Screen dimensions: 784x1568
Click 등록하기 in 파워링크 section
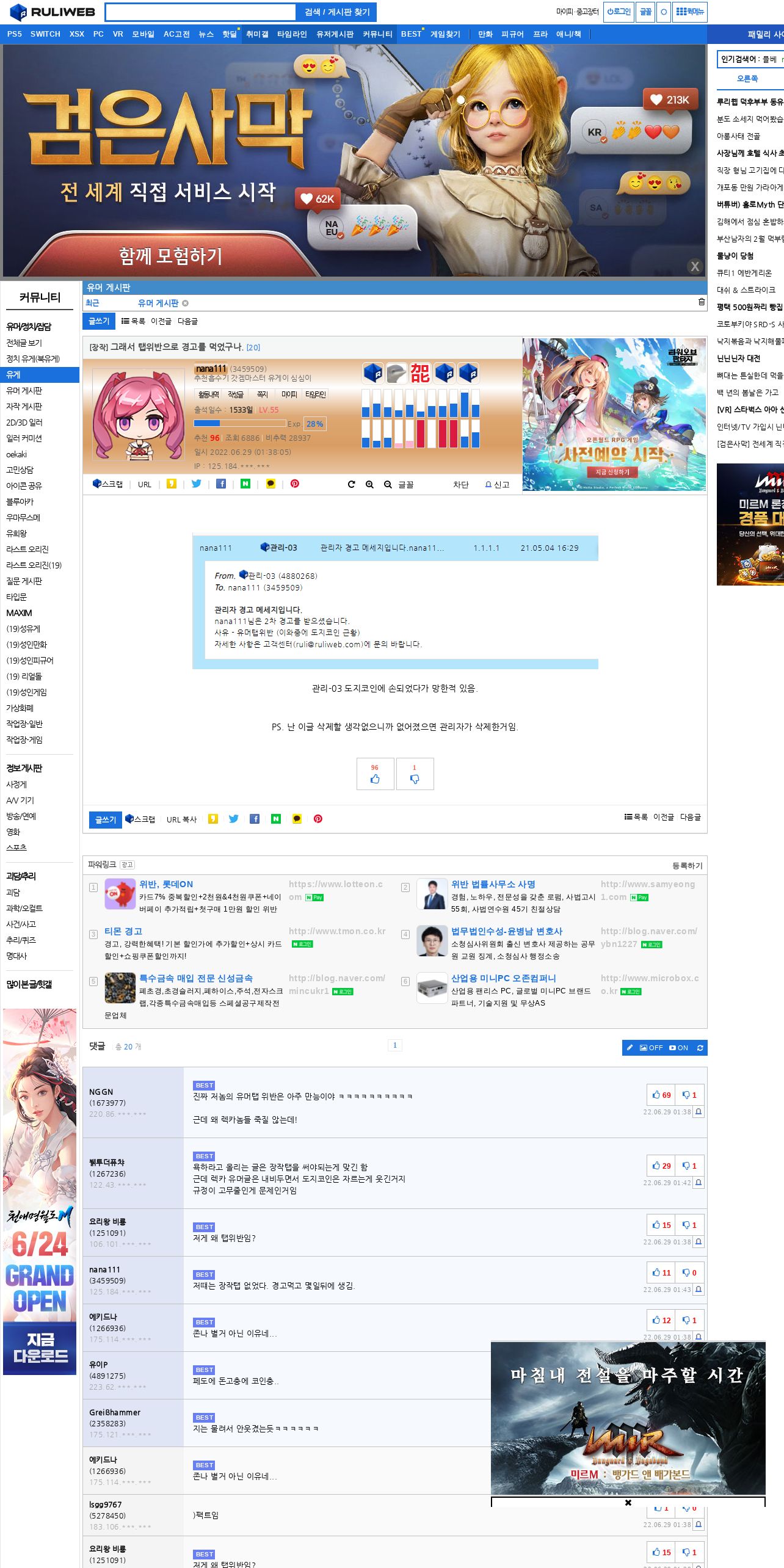688,866
